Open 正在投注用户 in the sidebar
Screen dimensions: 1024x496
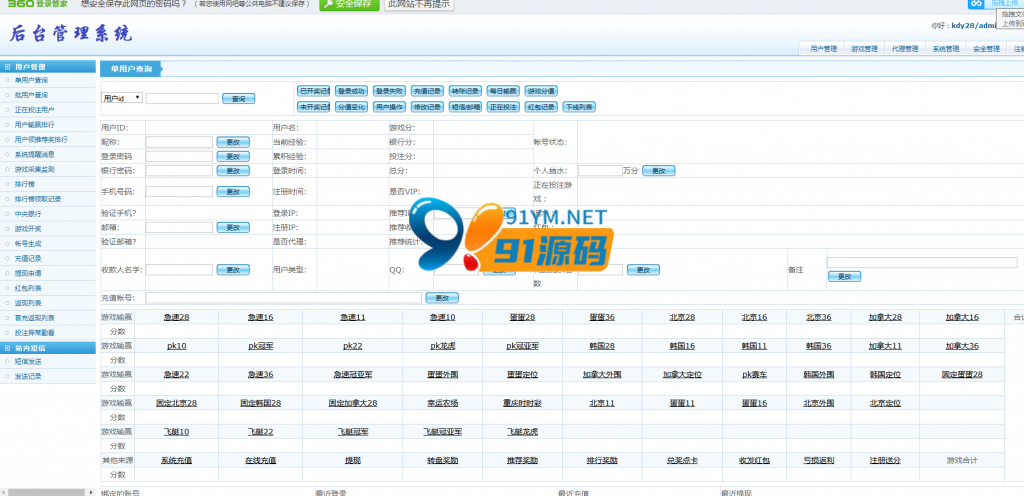click(35, 110)
